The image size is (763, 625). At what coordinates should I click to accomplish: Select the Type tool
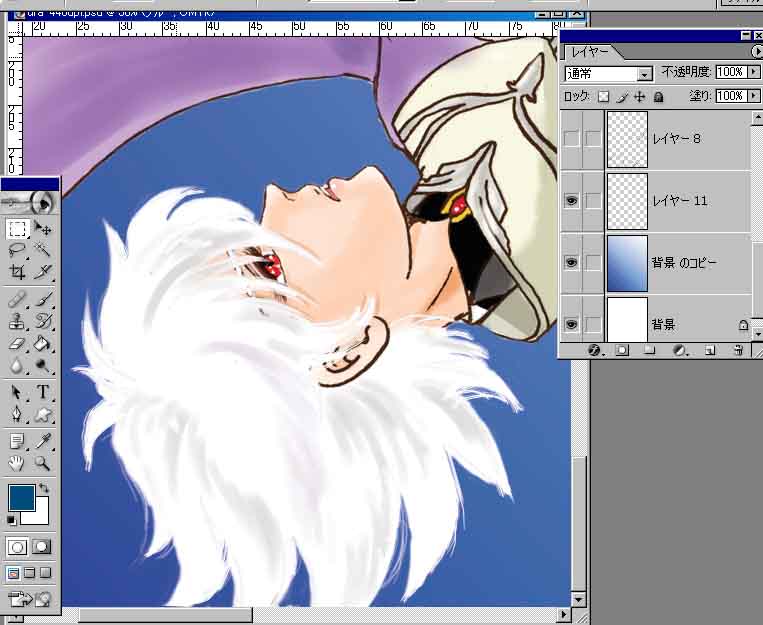[43, 392]
